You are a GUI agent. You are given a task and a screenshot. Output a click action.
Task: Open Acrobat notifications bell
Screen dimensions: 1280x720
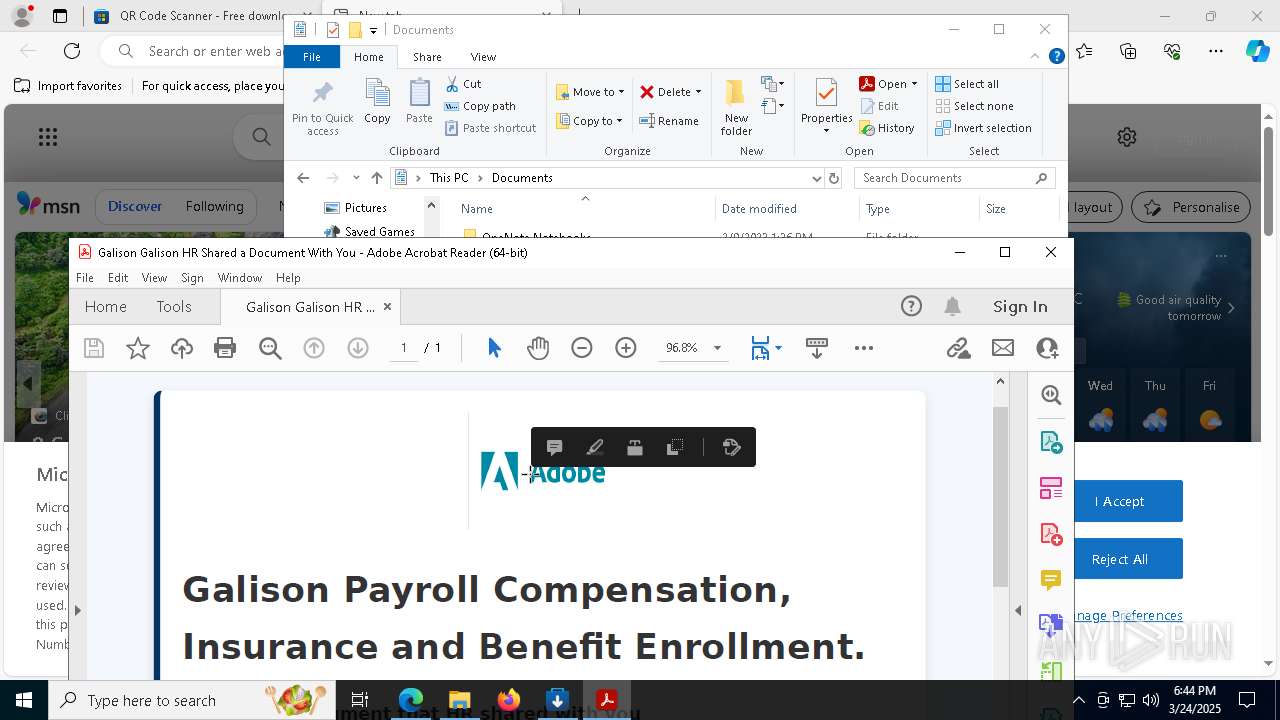953,307
